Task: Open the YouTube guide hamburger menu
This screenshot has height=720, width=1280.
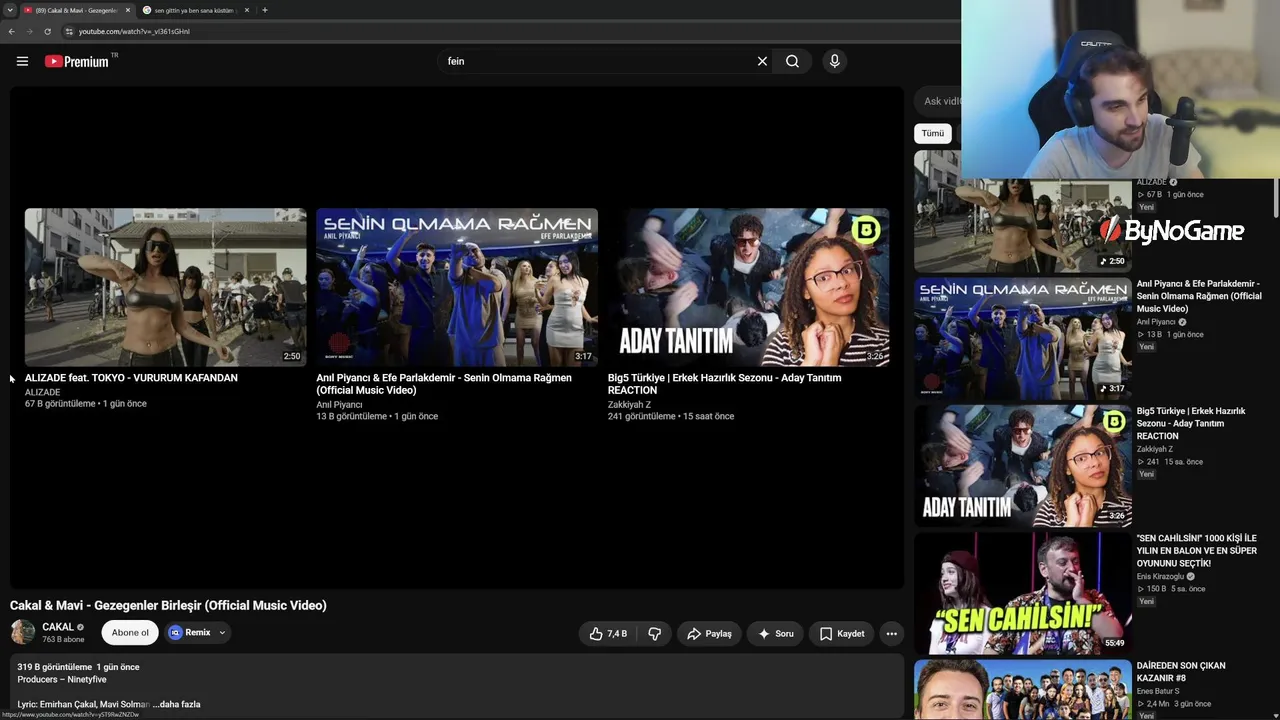Action: [22, 61]
